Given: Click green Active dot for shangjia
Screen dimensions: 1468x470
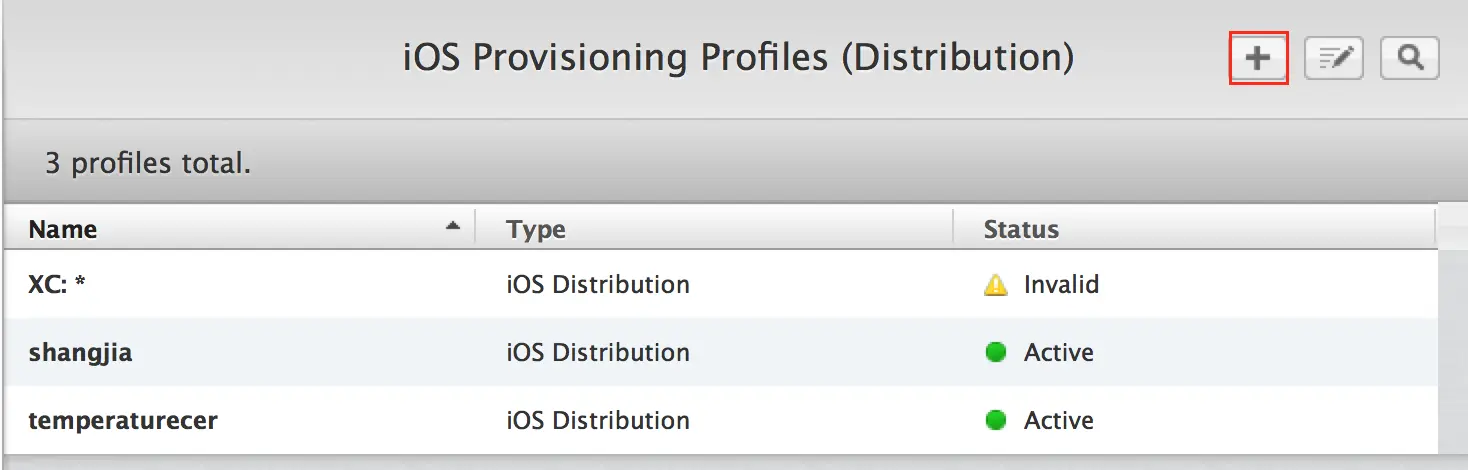Looking at the screenshot, I should [995, 352].
